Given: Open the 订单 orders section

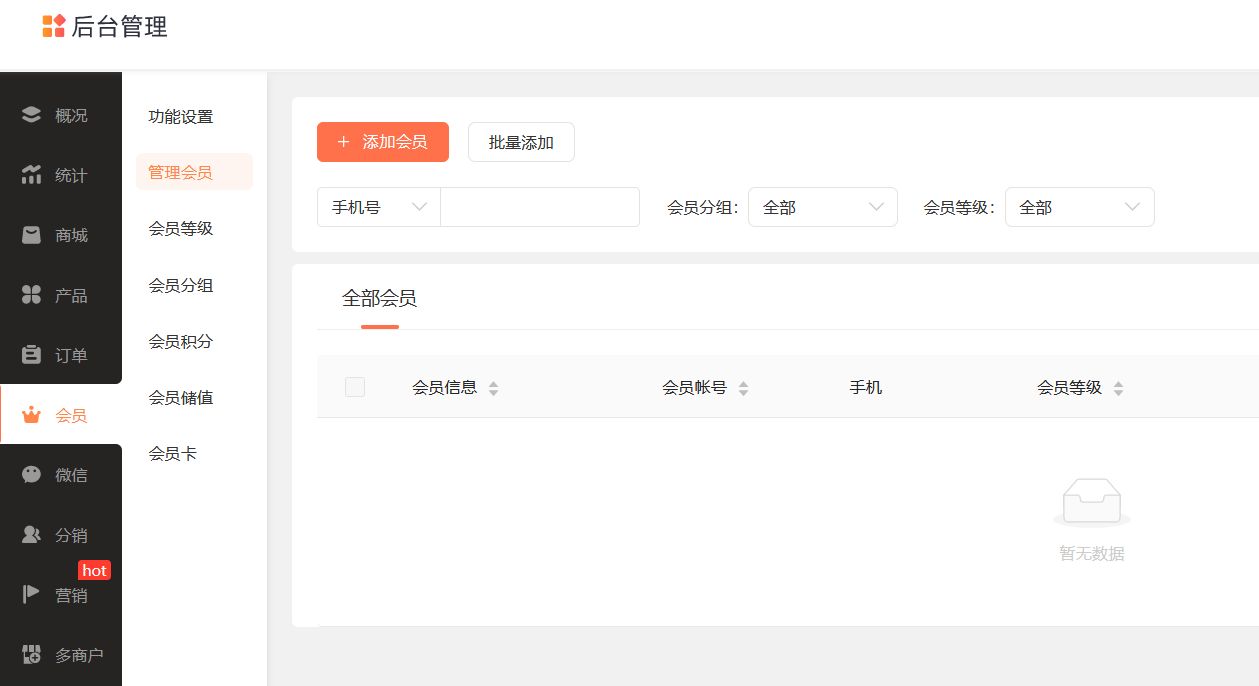Looking at the screenshot, I should 61,354.
